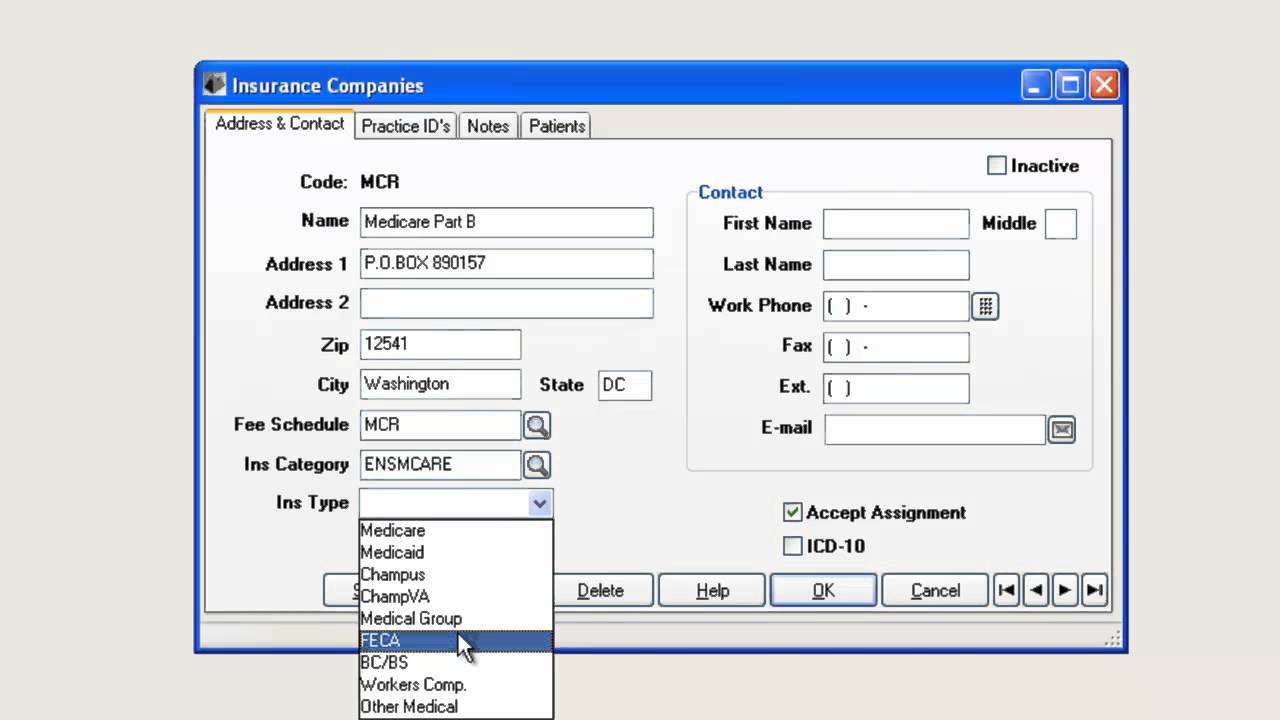Screen dimensions: 1280x720
Task: Click the Middle initial field
Action: (x=1061, y=224)
